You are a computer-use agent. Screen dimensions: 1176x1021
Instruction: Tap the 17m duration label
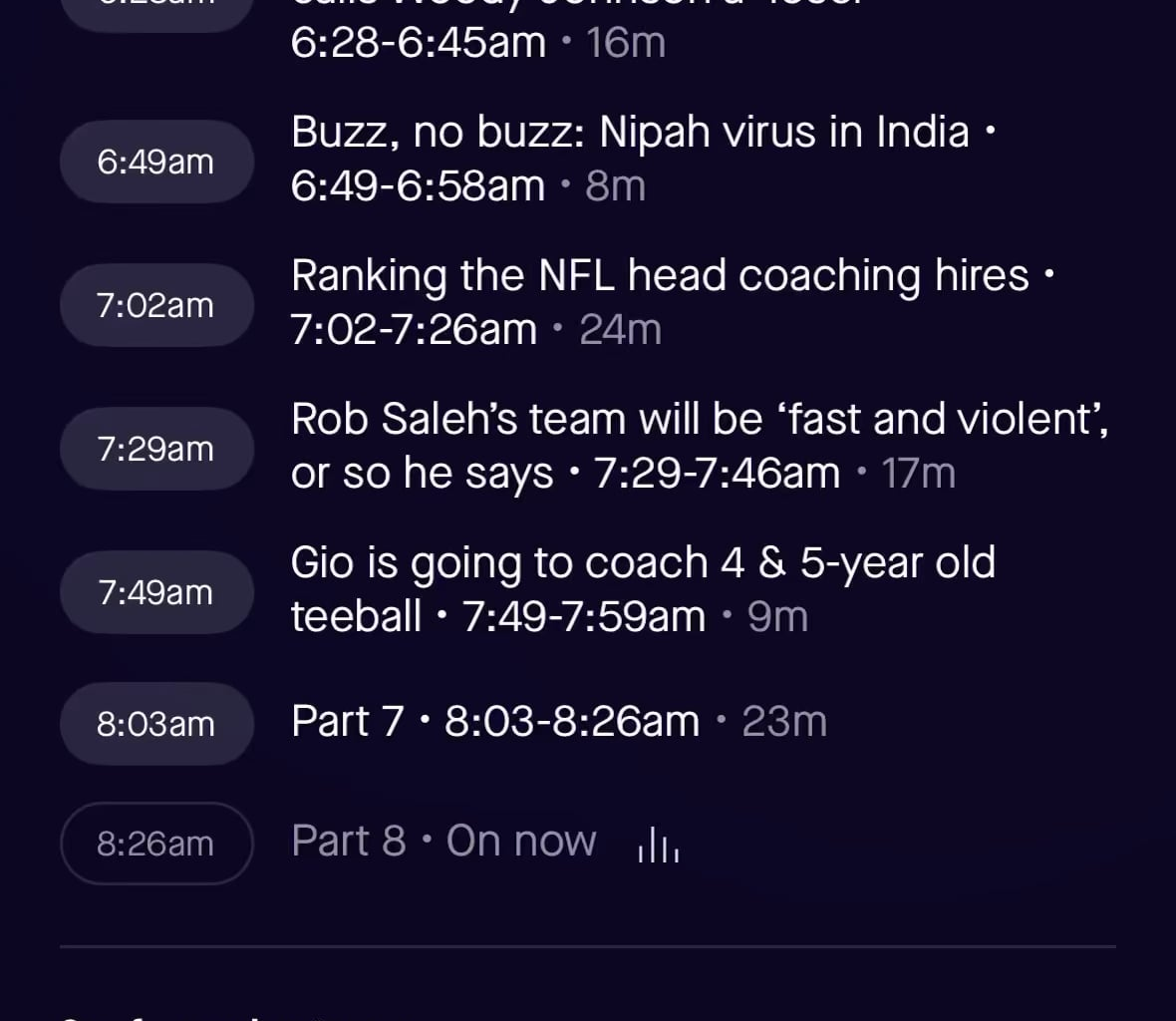coord(918,474)
